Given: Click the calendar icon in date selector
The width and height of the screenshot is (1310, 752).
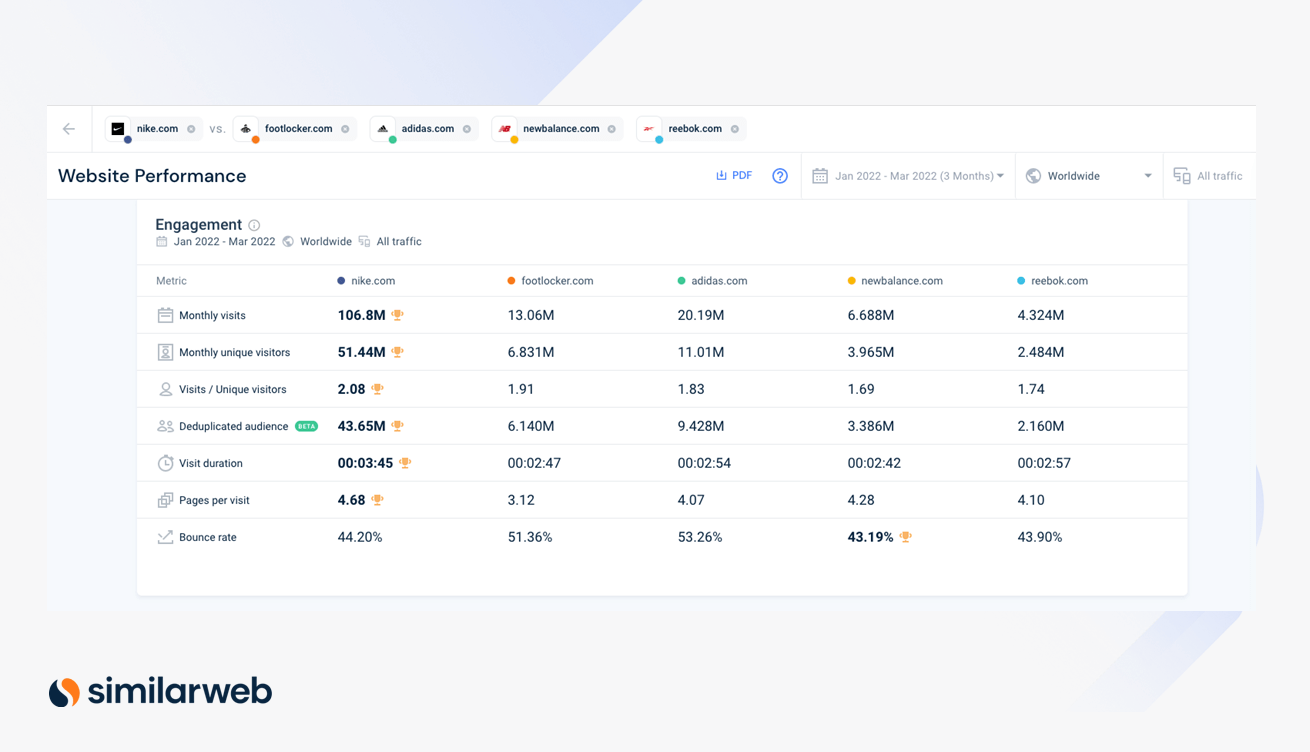Looking at the screenshot, I should click(820, 176).
